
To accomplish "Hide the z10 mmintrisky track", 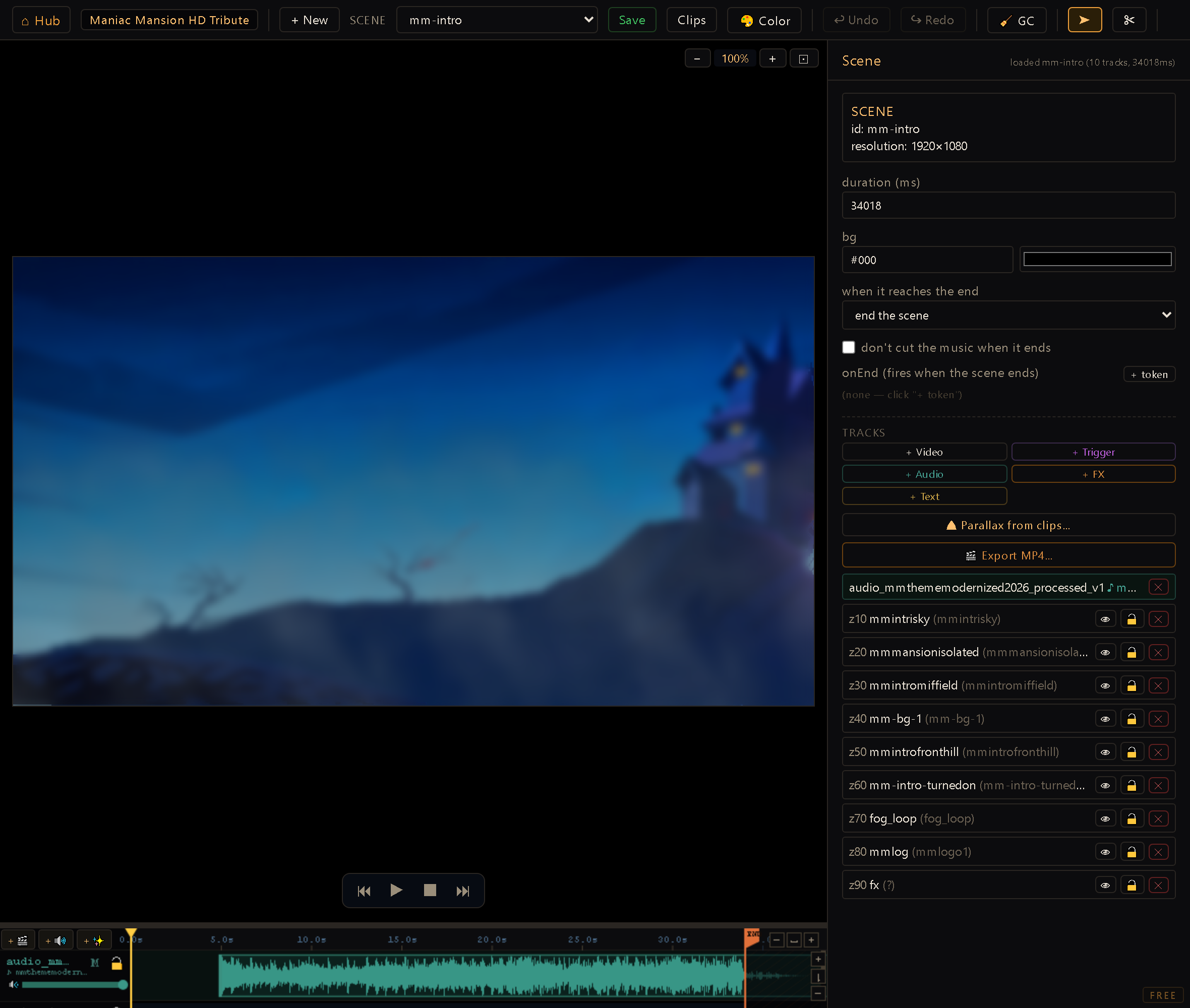I will [1105, 619].
